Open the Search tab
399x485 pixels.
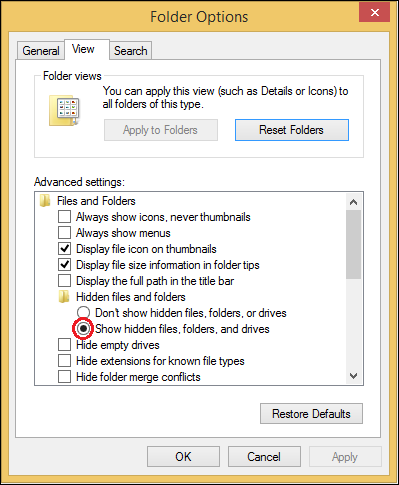(131, 51)
